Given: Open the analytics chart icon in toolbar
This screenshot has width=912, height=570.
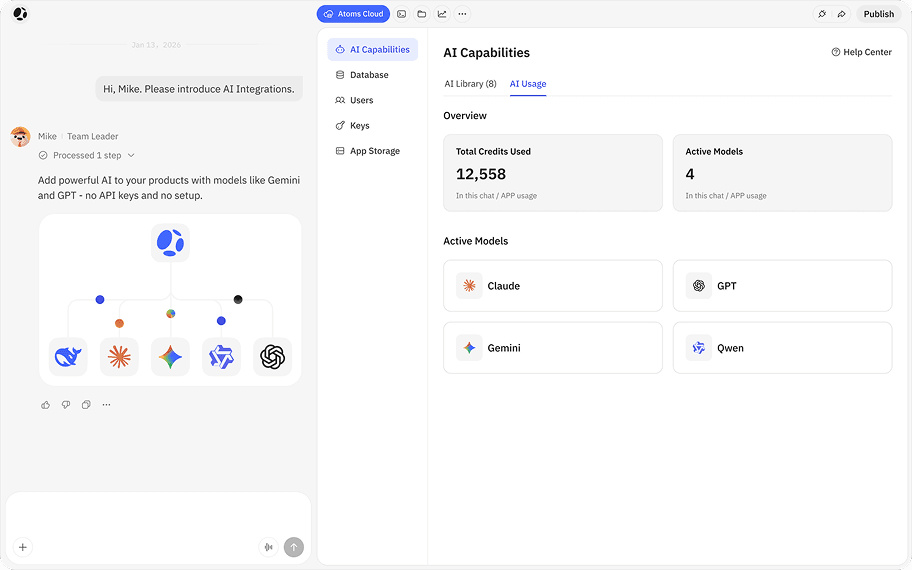Looking at the screenshot, I should pyautogui.click(x=442, y=14).
